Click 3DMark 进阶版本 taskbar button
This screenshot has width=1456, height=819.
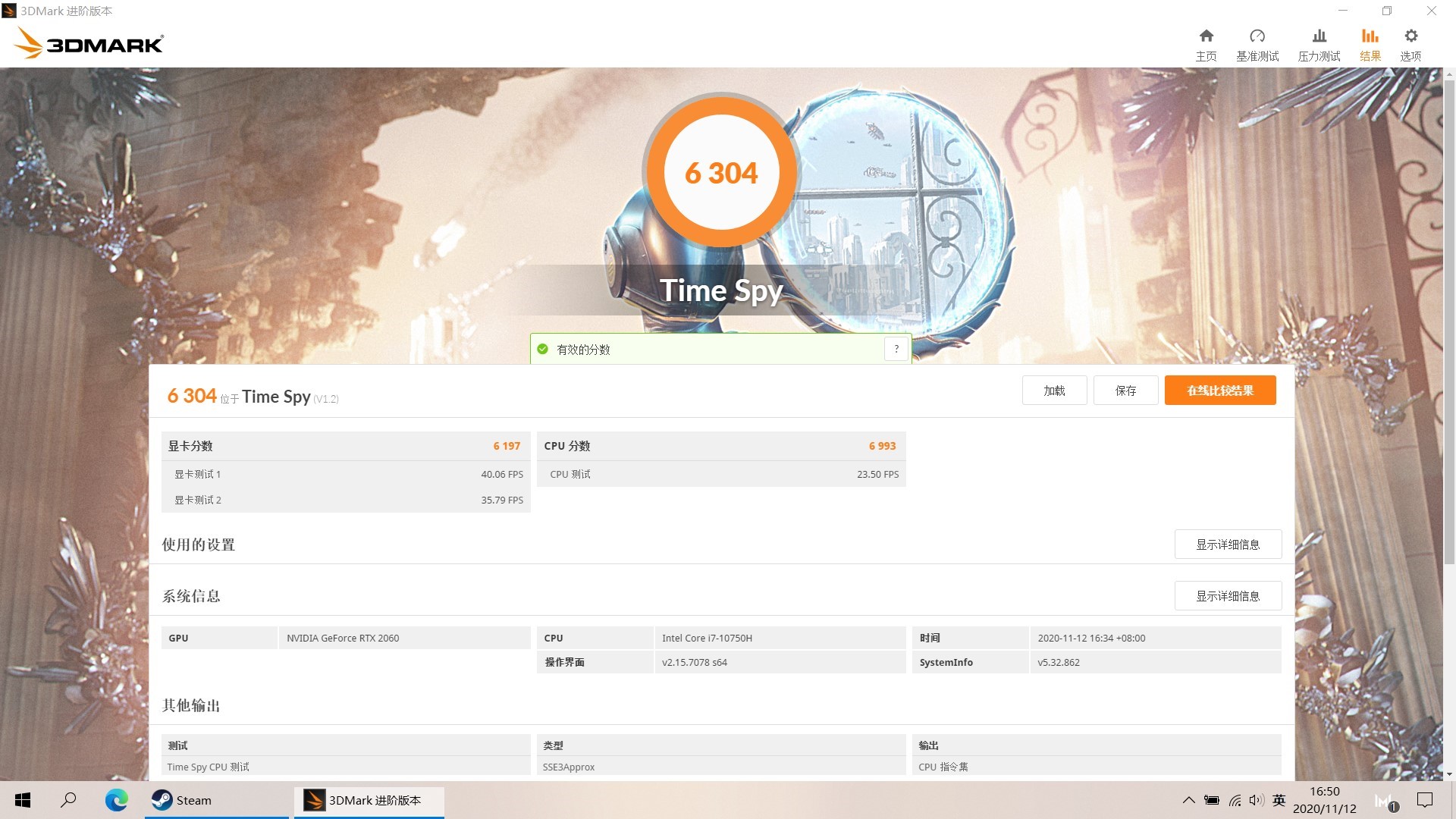click(369, 800)
